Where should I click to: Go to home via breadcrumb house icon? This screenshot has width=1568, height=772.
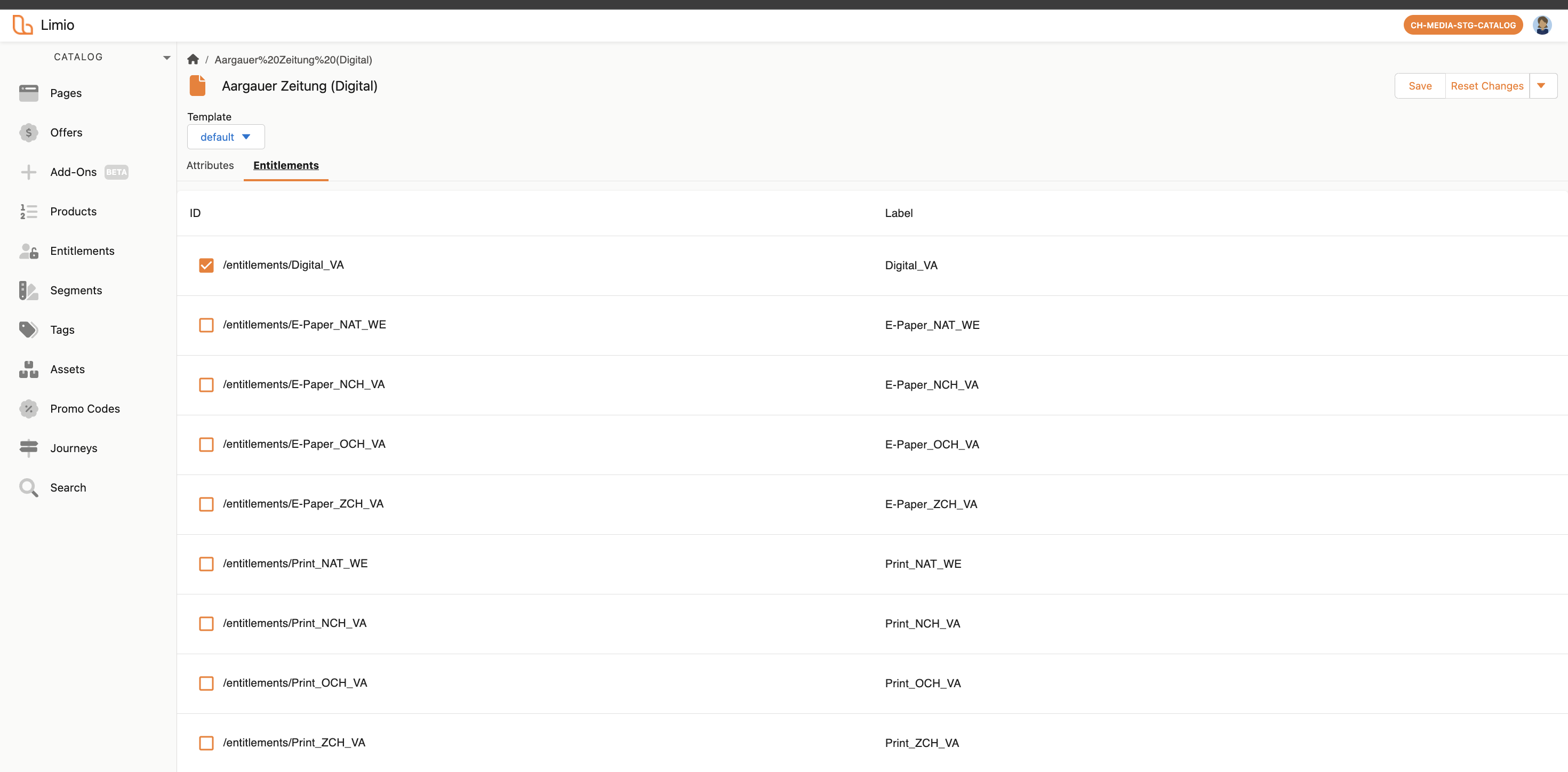click(x=193, y=59)
